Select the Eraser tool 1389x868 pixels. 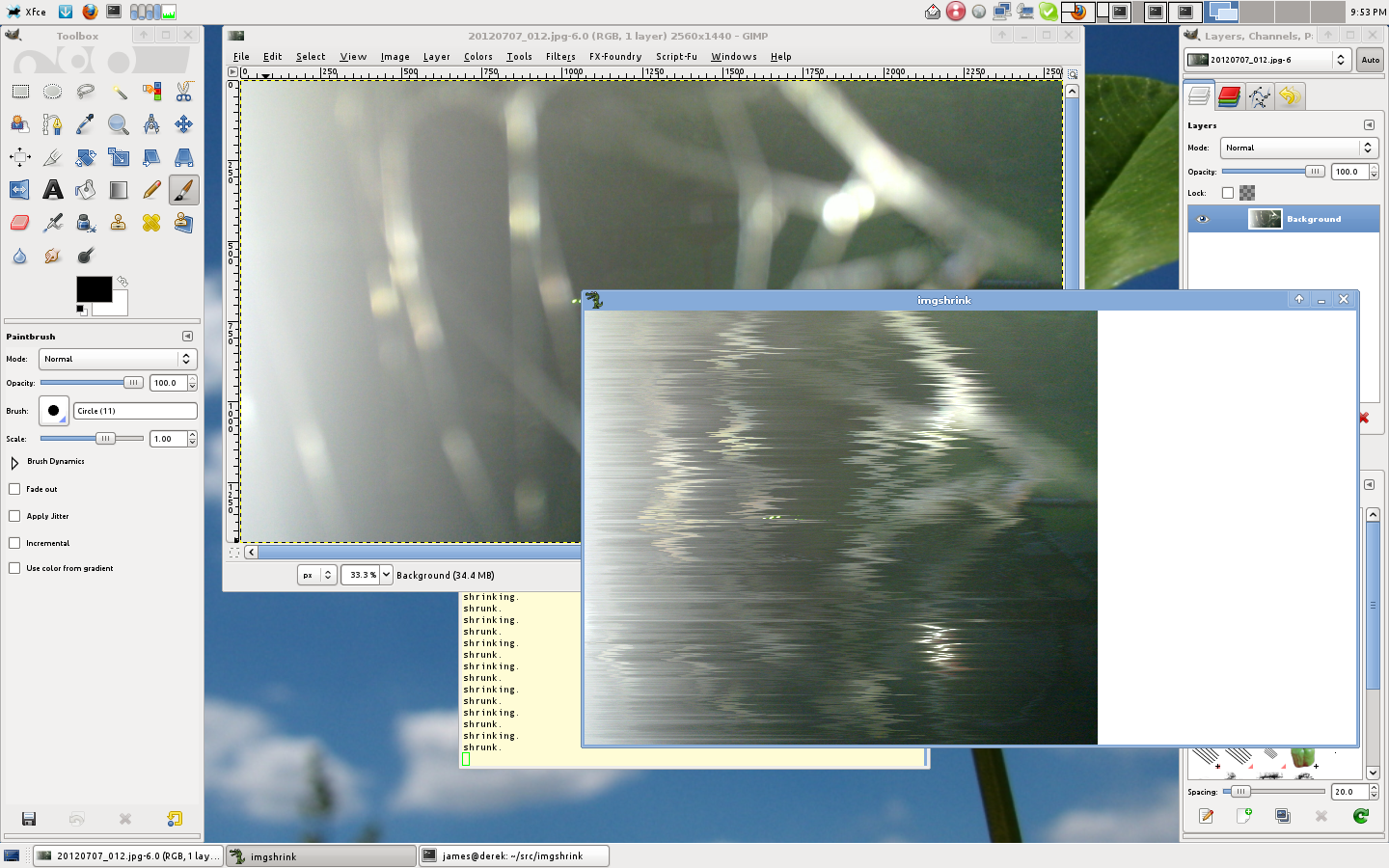click(20, 223)
